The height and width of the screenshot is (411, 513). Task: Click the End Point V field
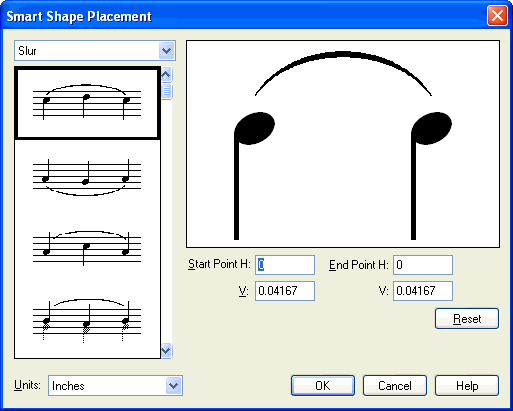pyautogui.click(x=423, y=291)
